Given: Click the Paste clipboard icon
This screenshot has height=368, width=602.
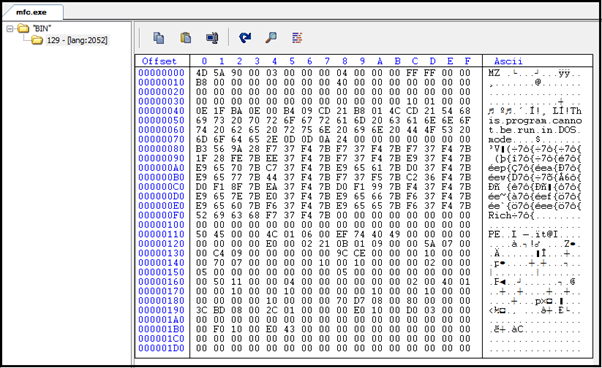Looking at the screenshot, I should click(185, 38).
